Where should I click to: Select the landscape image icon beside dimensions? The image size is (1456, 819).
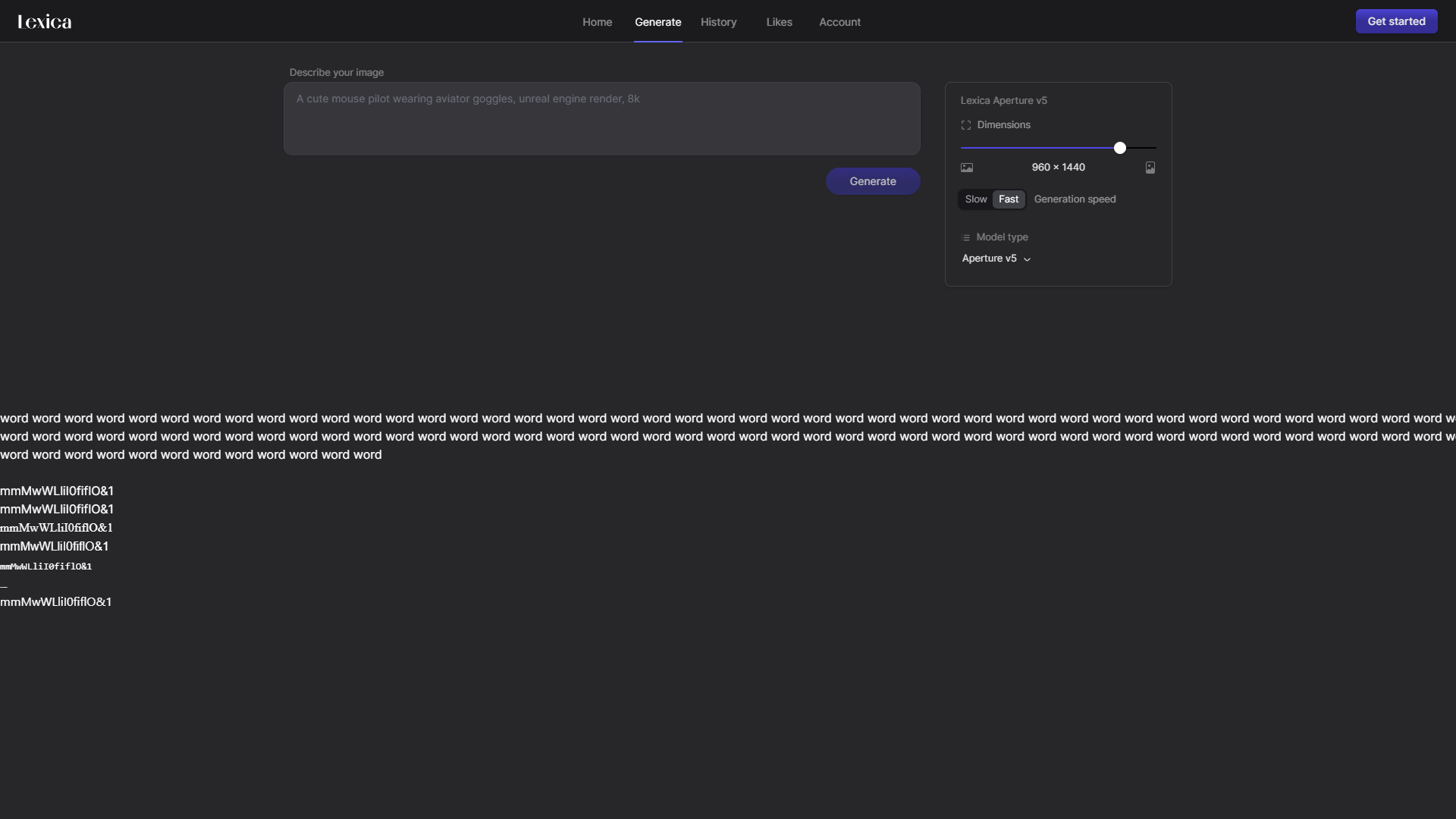click(966, 168)
